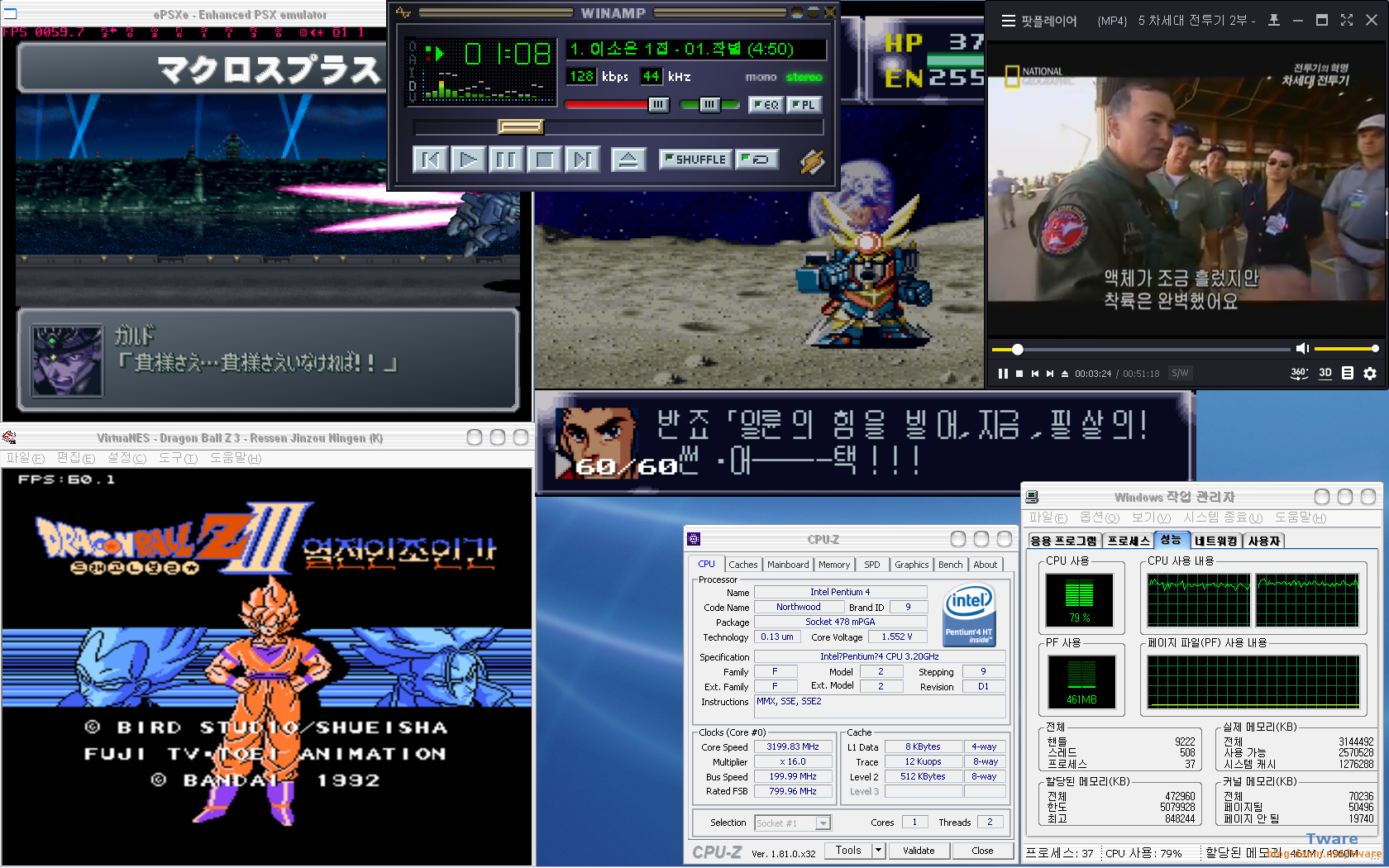Toggle PotPlayer 360° video mode
1389x868 pixels.
point(1300,374)
